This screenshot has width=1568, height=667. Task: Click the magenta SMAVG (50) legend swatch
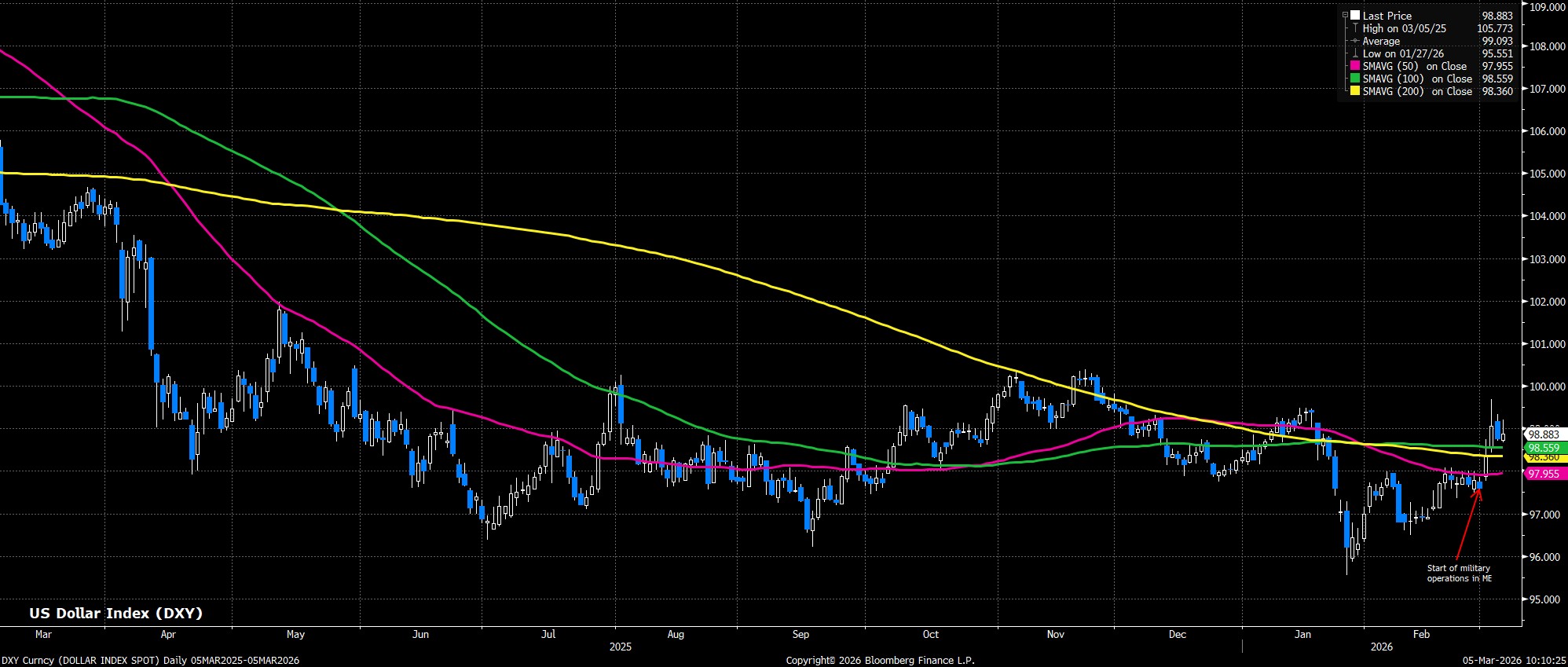1355,67
